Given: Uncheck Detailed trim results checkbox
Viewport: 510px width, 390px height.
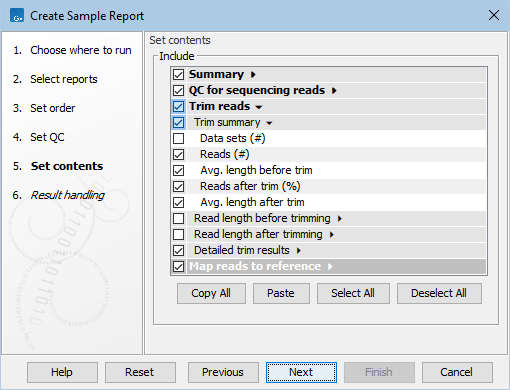Looking at the screenshot, I should pos(178,250).
